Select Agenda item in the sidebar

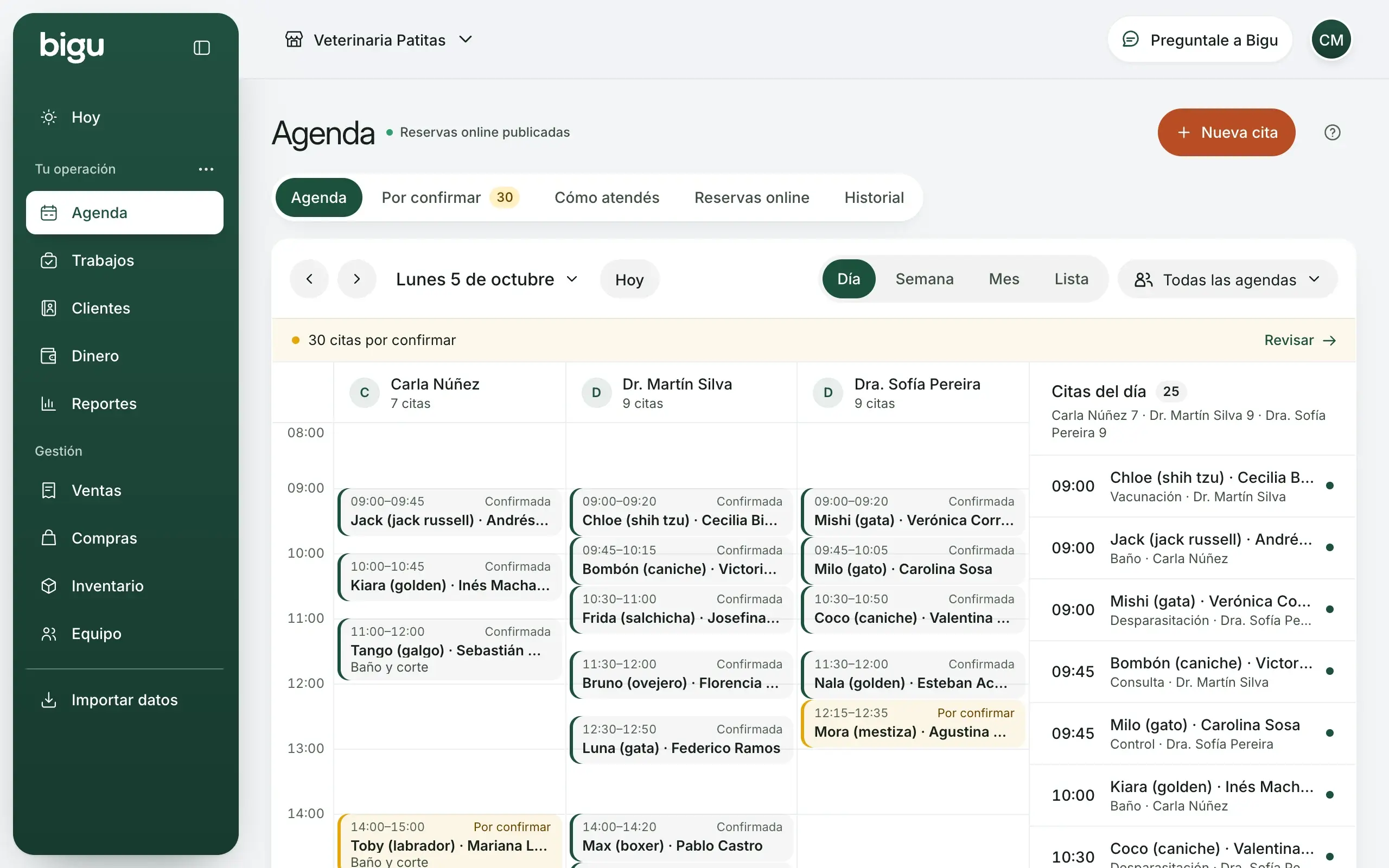(x=125, y=213)
